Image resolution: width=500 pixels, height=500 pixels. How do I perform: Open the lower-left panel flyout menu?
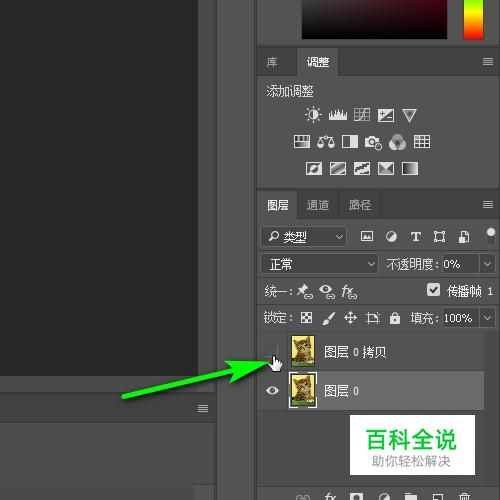click(x=203, y=408)
